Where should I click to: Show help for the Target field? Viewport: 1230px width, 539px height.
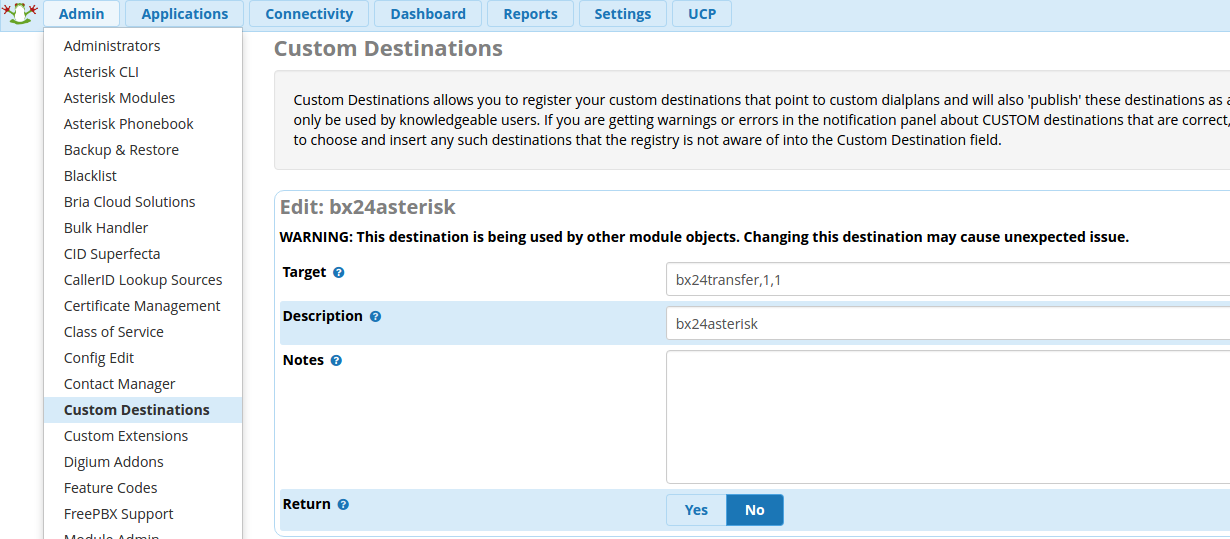pyautogui.click(x=339, y=272)
